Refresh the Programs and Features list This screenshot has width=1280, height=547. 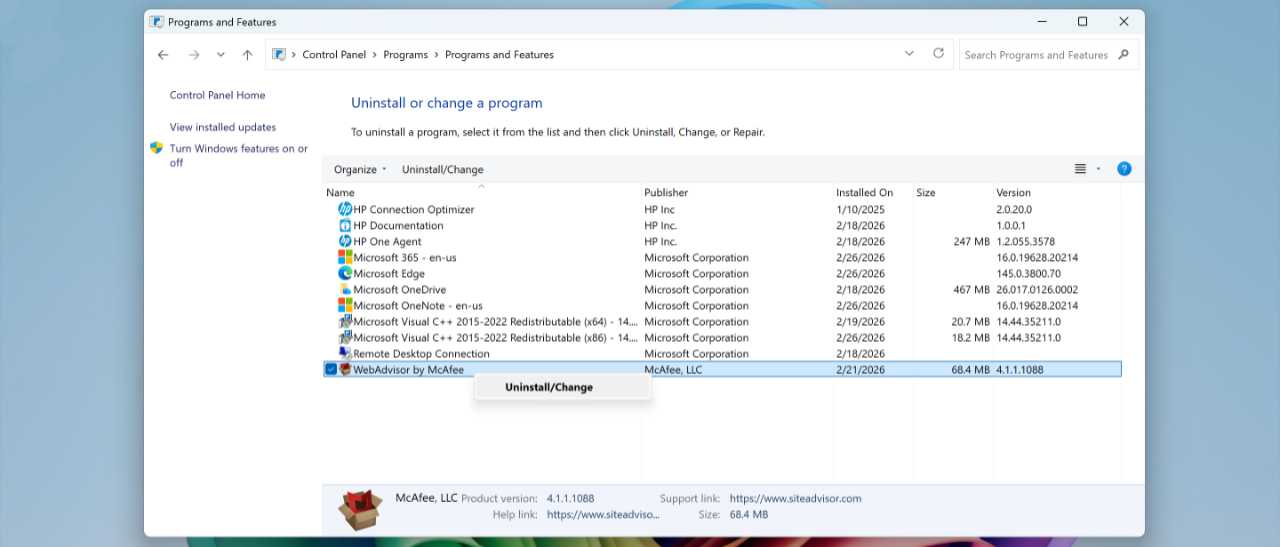pyautogui.click(x=938, y=54)
